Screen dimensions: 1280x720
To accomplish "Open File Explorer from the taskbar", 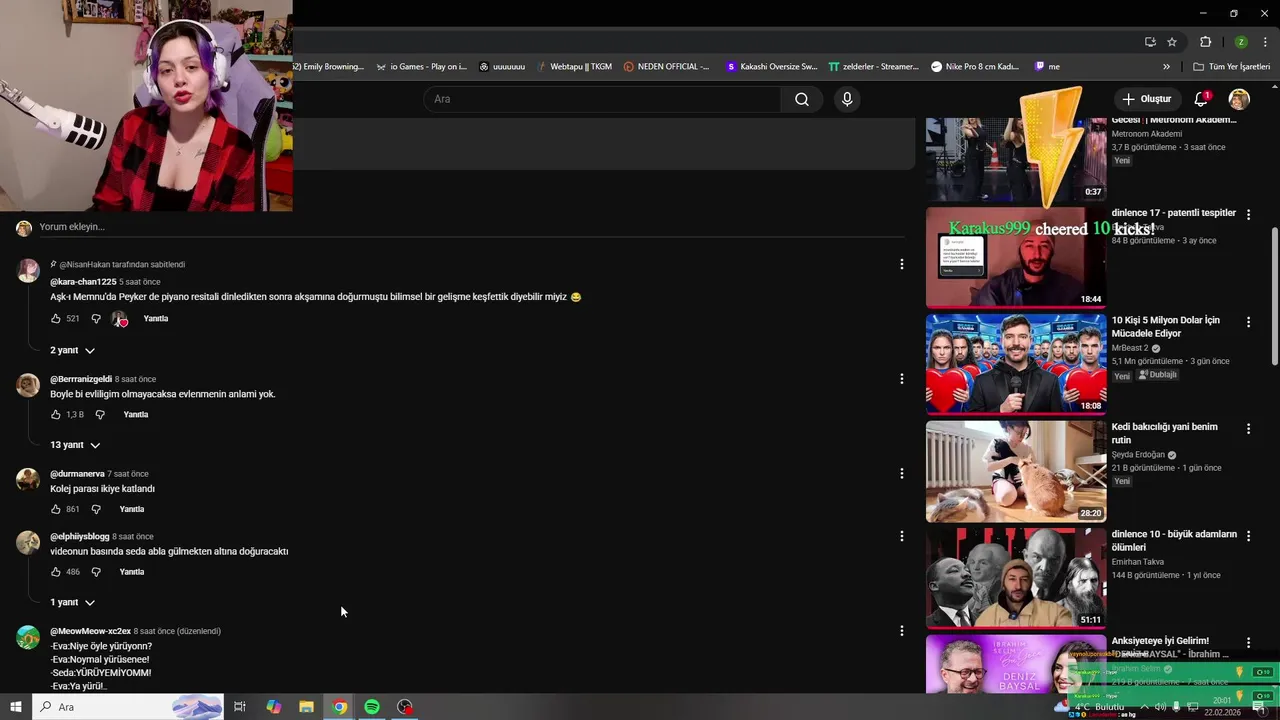I will [306, 707].
